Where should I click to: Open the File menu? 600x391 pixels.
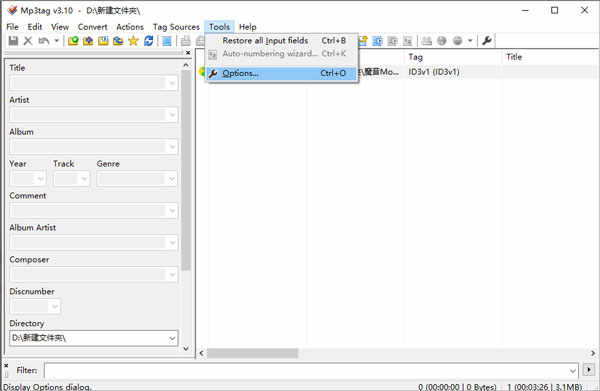click(12, 27)
